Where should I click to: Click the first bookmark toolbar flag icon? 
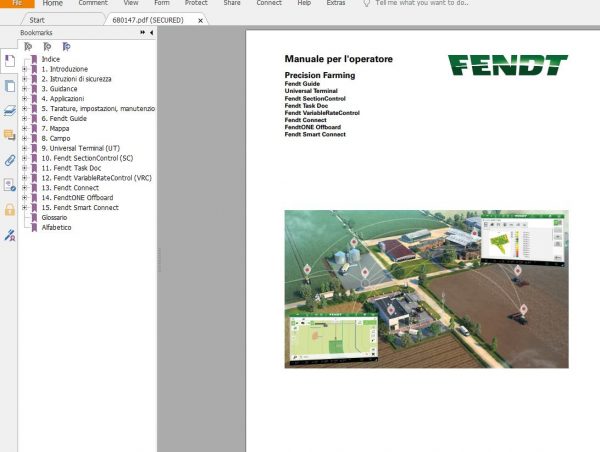coord(28,47)
